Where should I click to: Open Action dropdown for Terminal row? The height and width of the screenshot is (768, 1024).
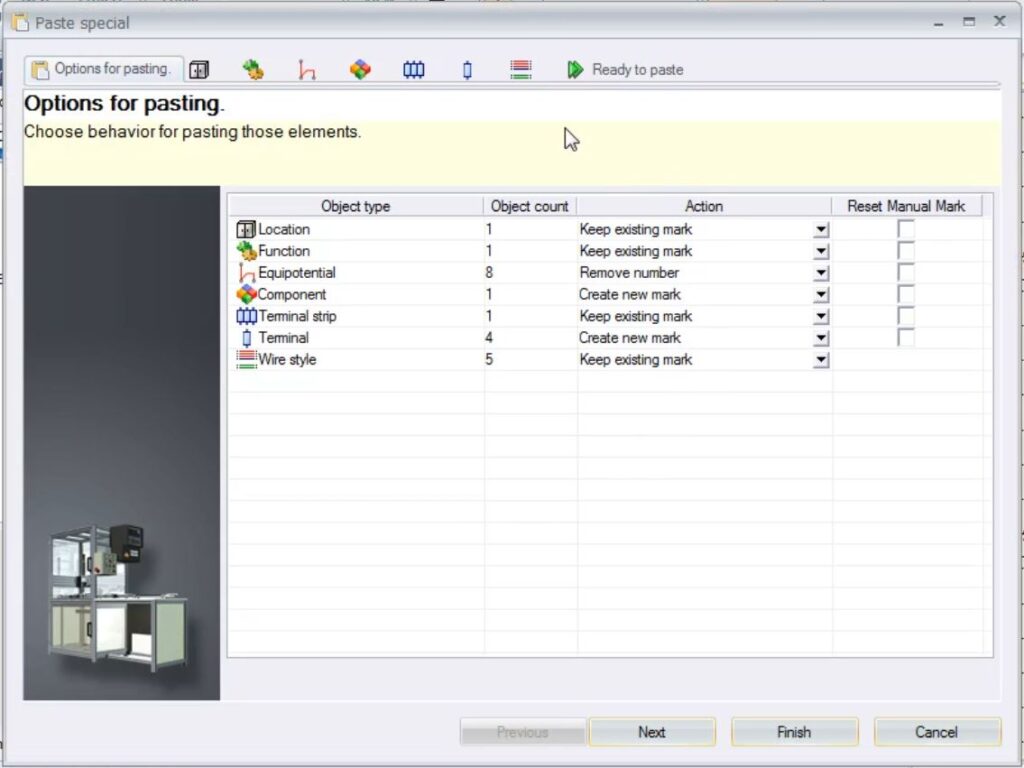(x=822, y=338)
